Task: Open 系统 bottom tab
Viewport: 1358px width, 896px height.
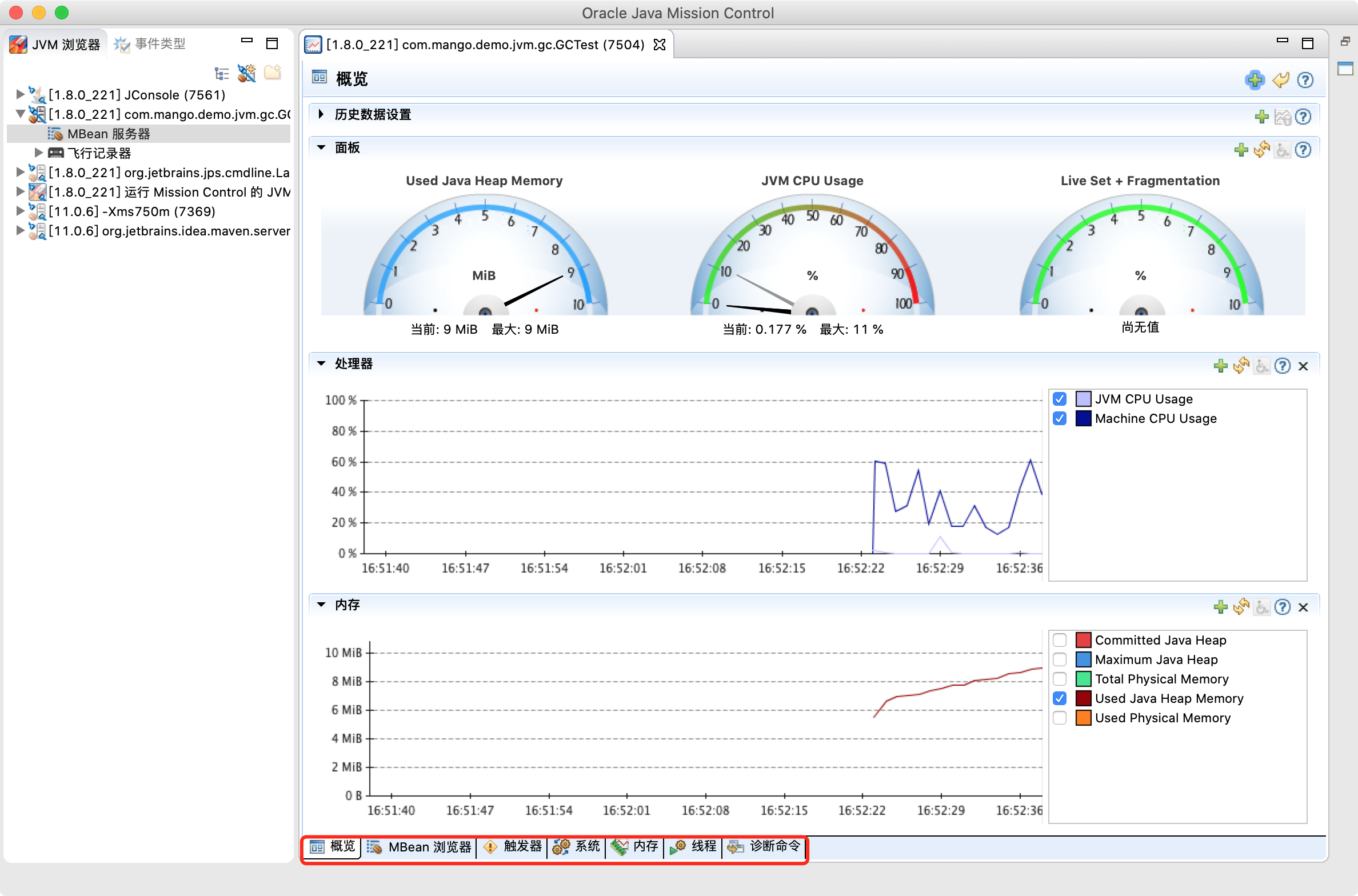Action: coord(577,847)
